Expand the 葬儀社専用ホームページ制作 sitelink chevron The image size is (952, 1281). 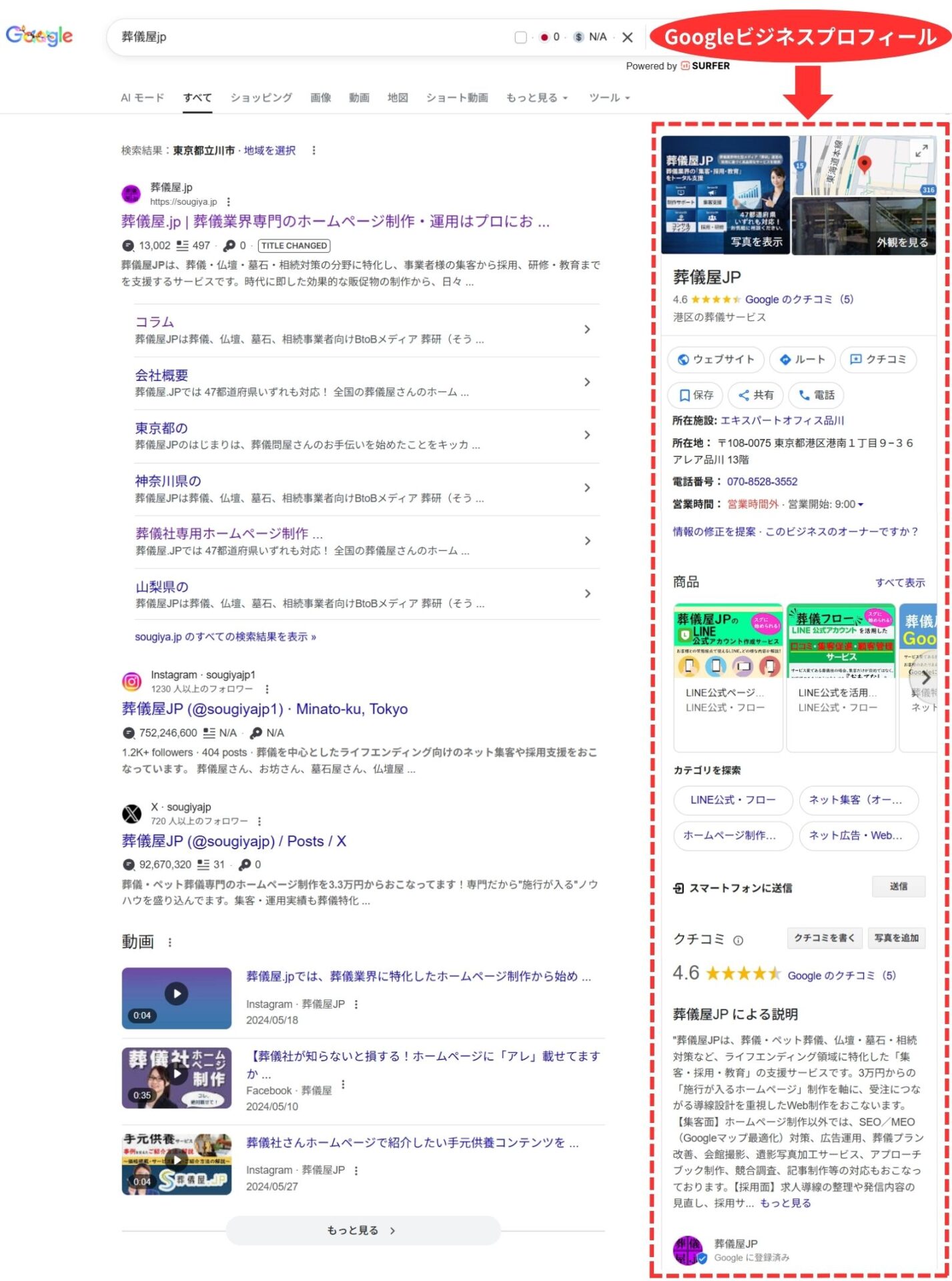click(x=586, y=541)
